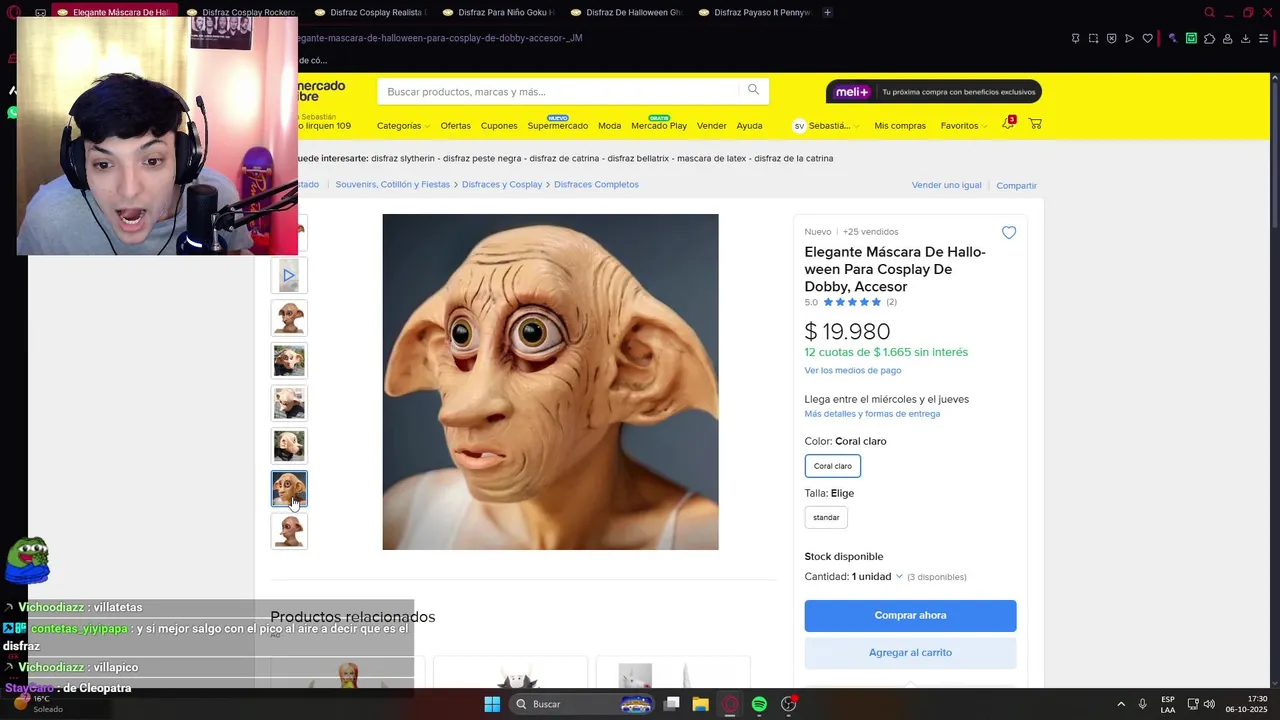Switch to Disfraz De Halloween tab

tap(625, 12)
